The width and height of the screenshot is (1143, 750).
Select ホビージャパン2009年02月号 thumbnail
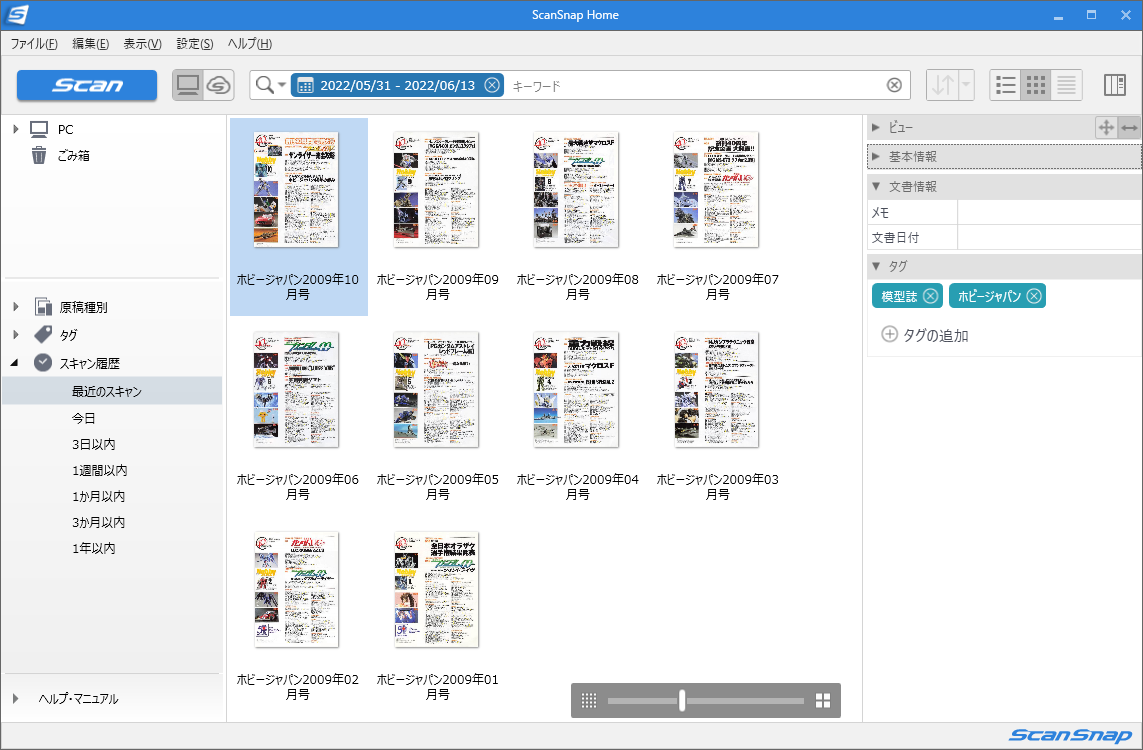coord(297,589)
